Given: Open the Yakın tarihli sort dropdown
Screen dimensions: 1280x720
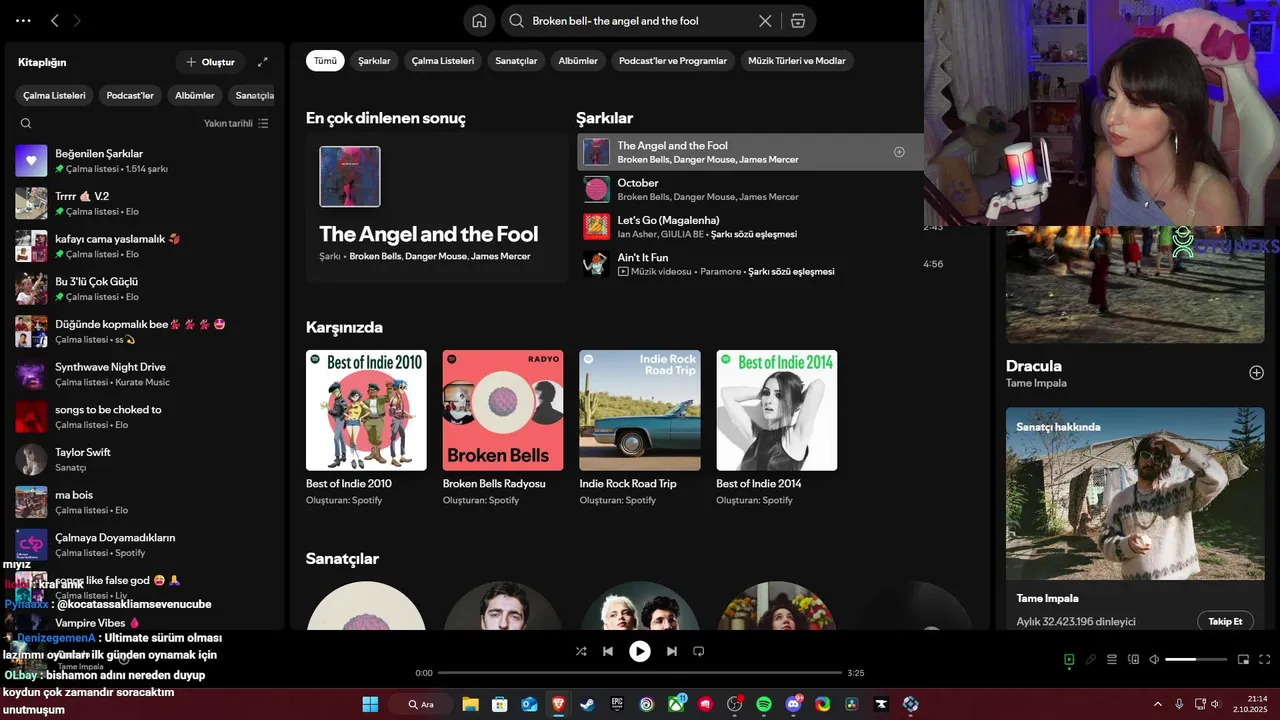Looking at the screenshot, I should pyautogui.click(x=236, y=123).
